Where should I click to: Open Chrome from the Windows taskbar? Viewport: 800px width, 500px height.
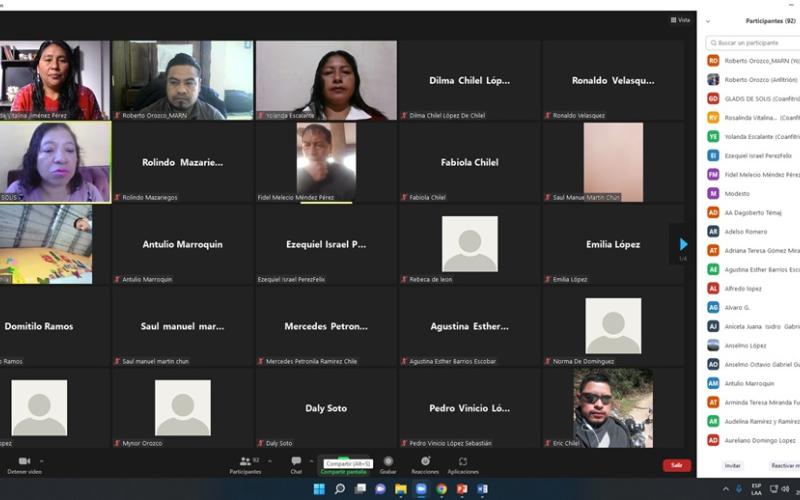[x=441, y=489]
